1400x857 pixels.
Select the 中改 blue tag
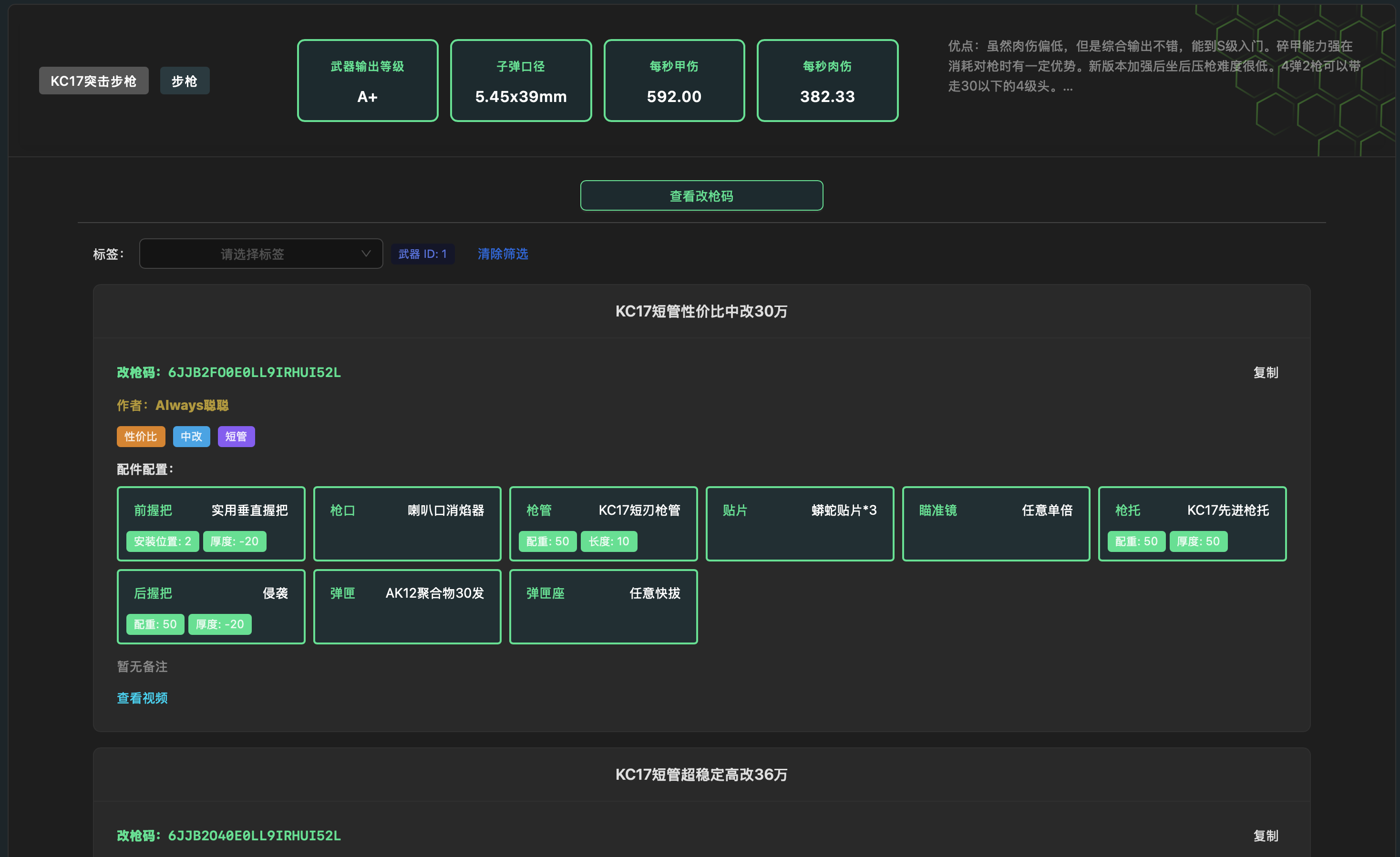(x=192, y=436)
